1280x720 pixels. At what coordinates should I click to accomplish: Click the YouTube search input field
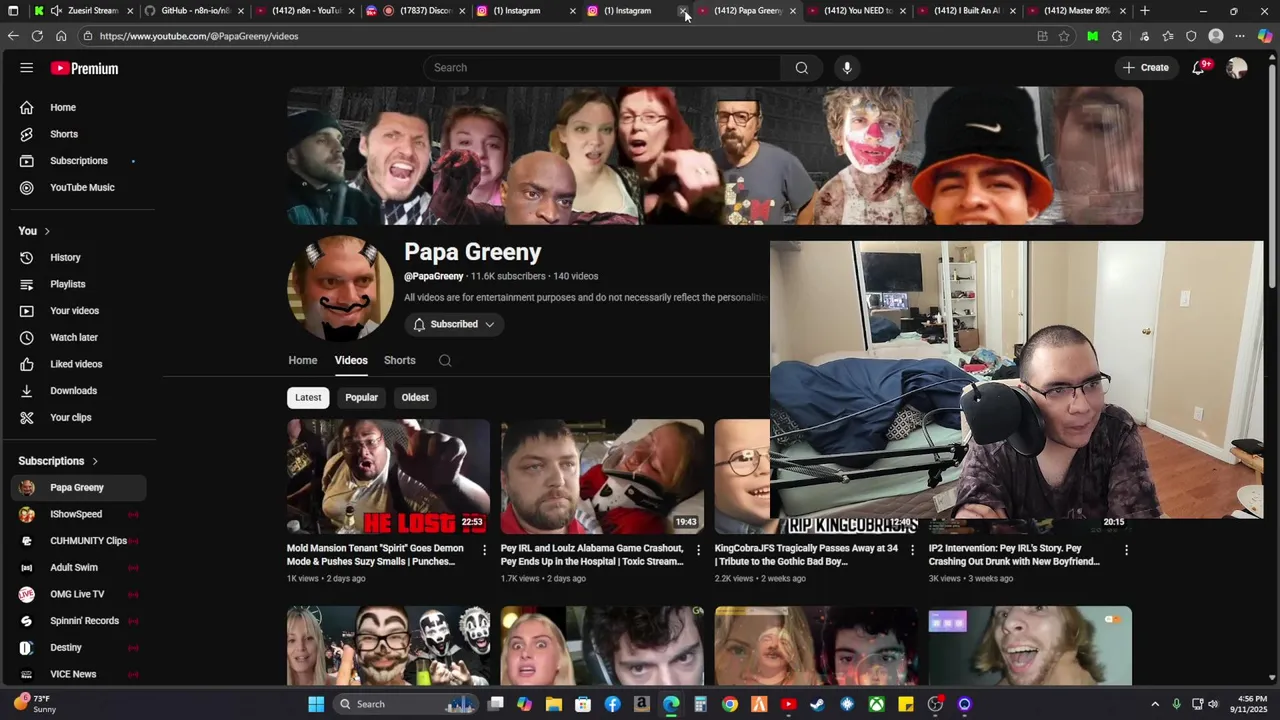tap(602, 68)
